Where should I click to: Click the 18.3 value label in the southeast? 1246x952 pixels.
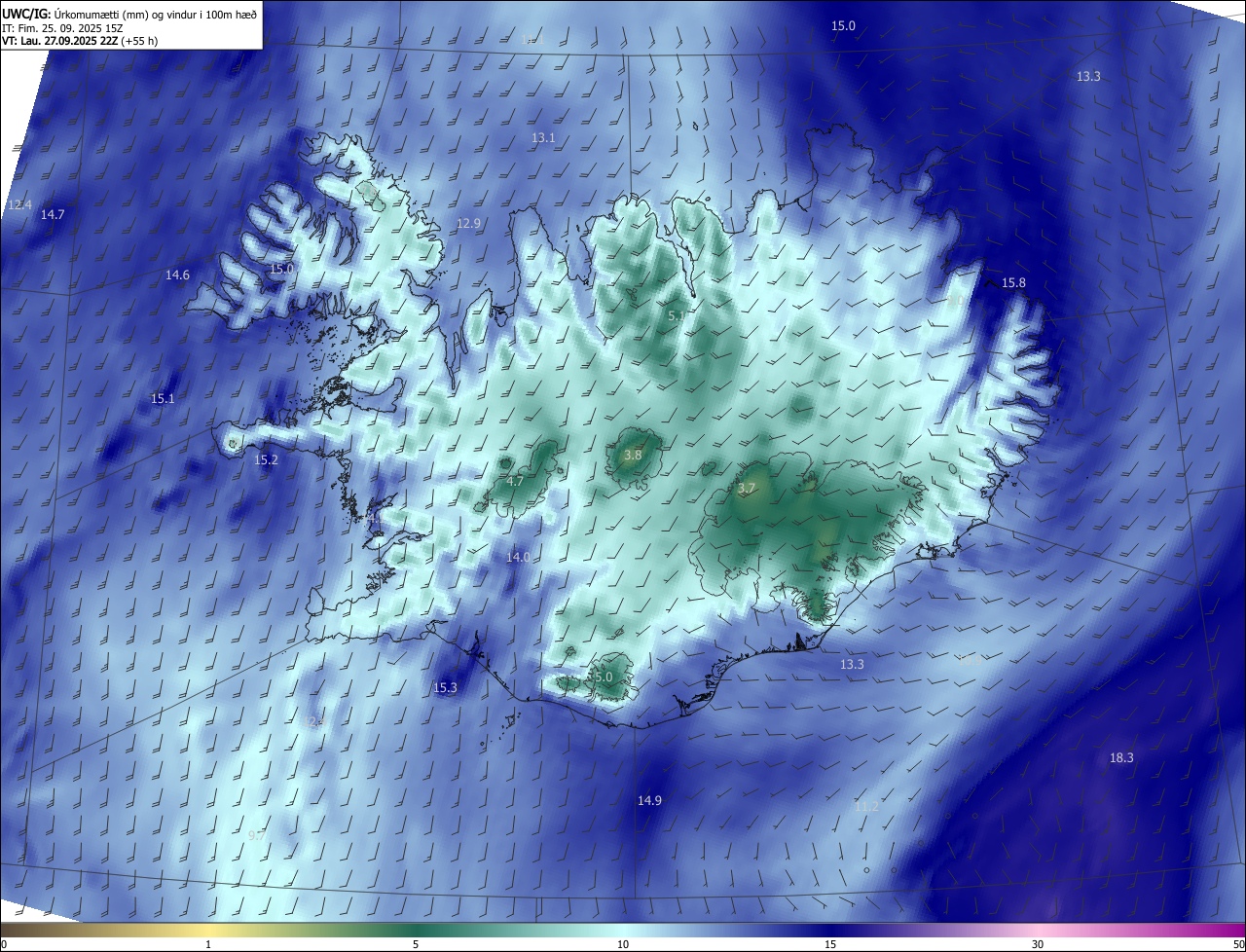tap(1121, 758)
